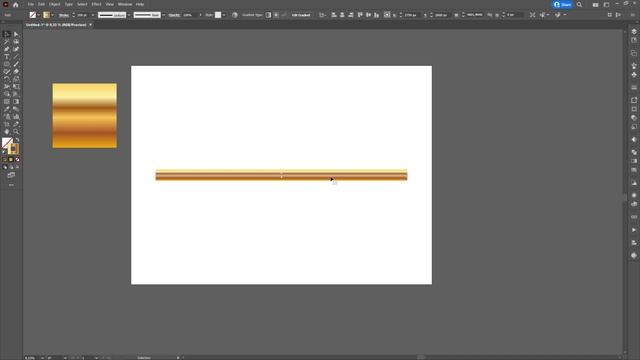
Task: Select the Line Segment tool
Action: click(x=16, y=56)
